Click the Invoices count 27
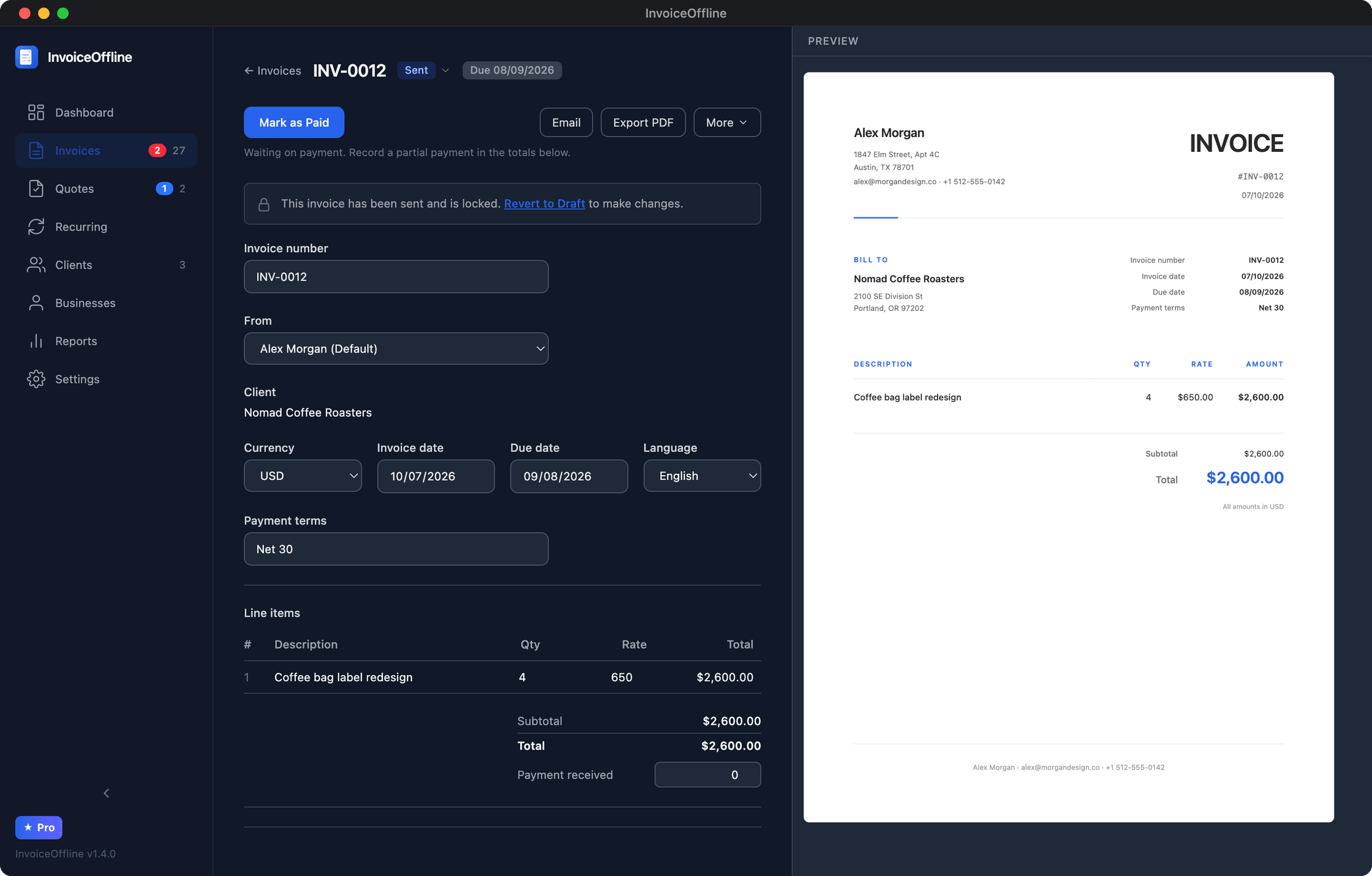 click(x=179, y=151)
